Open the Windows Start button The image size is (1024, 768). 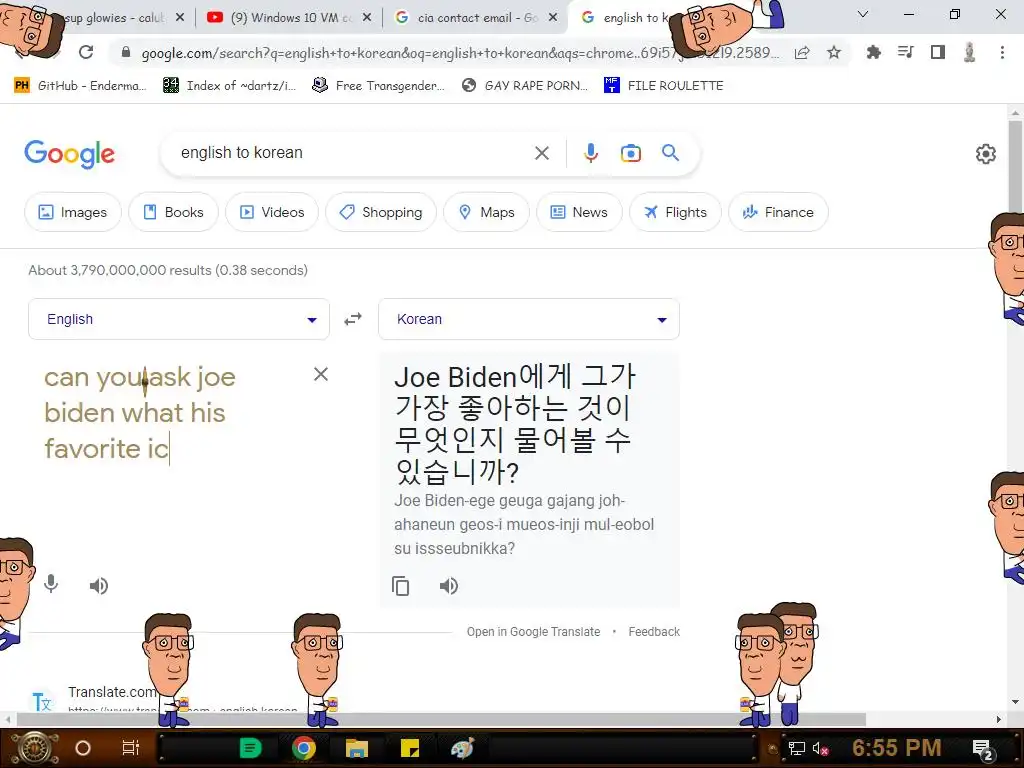34,748
